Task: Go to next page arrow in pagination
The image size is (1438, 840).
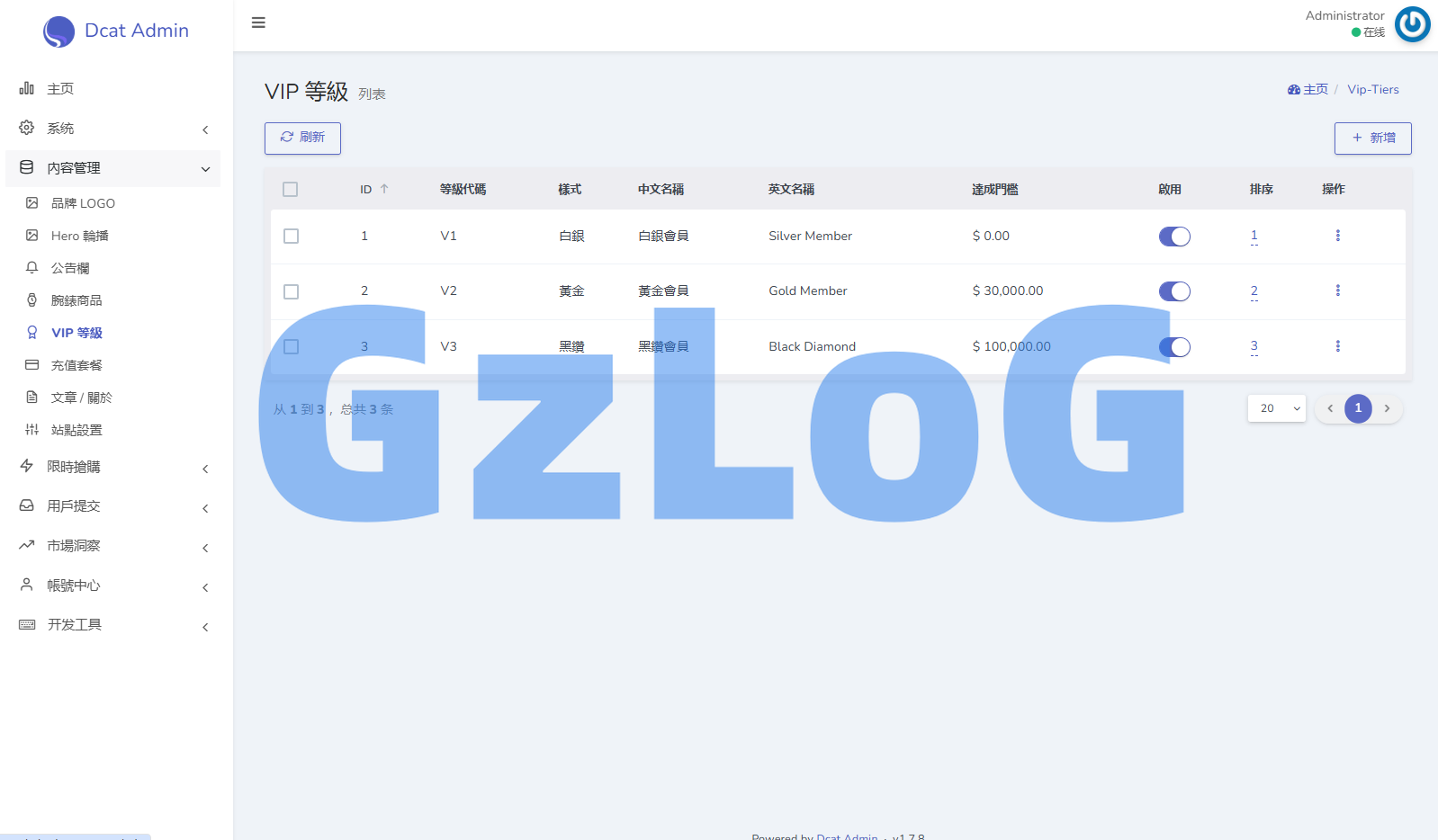Action: pyautogui.click(x=1387, y=408)
